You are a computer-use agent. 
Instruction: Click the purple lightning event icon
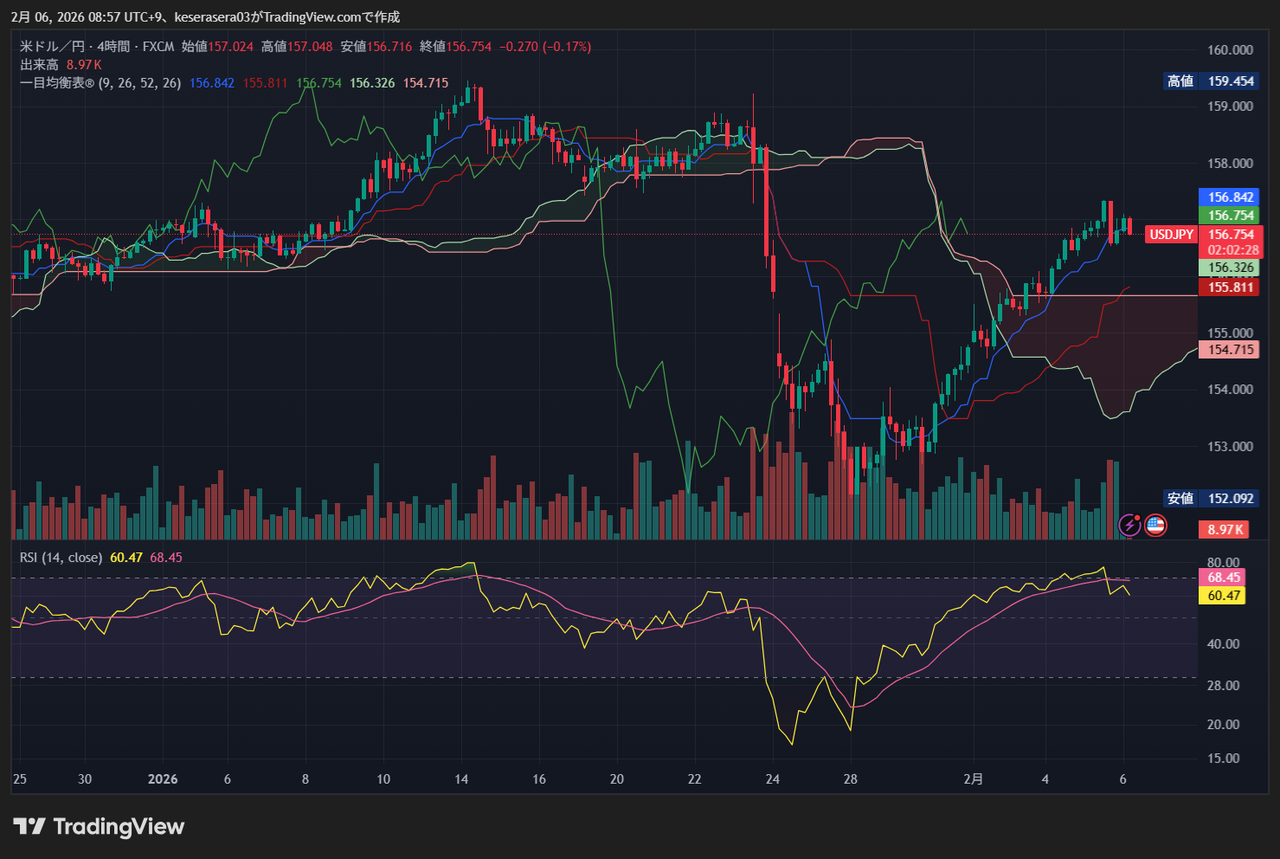click(1131, 523)
